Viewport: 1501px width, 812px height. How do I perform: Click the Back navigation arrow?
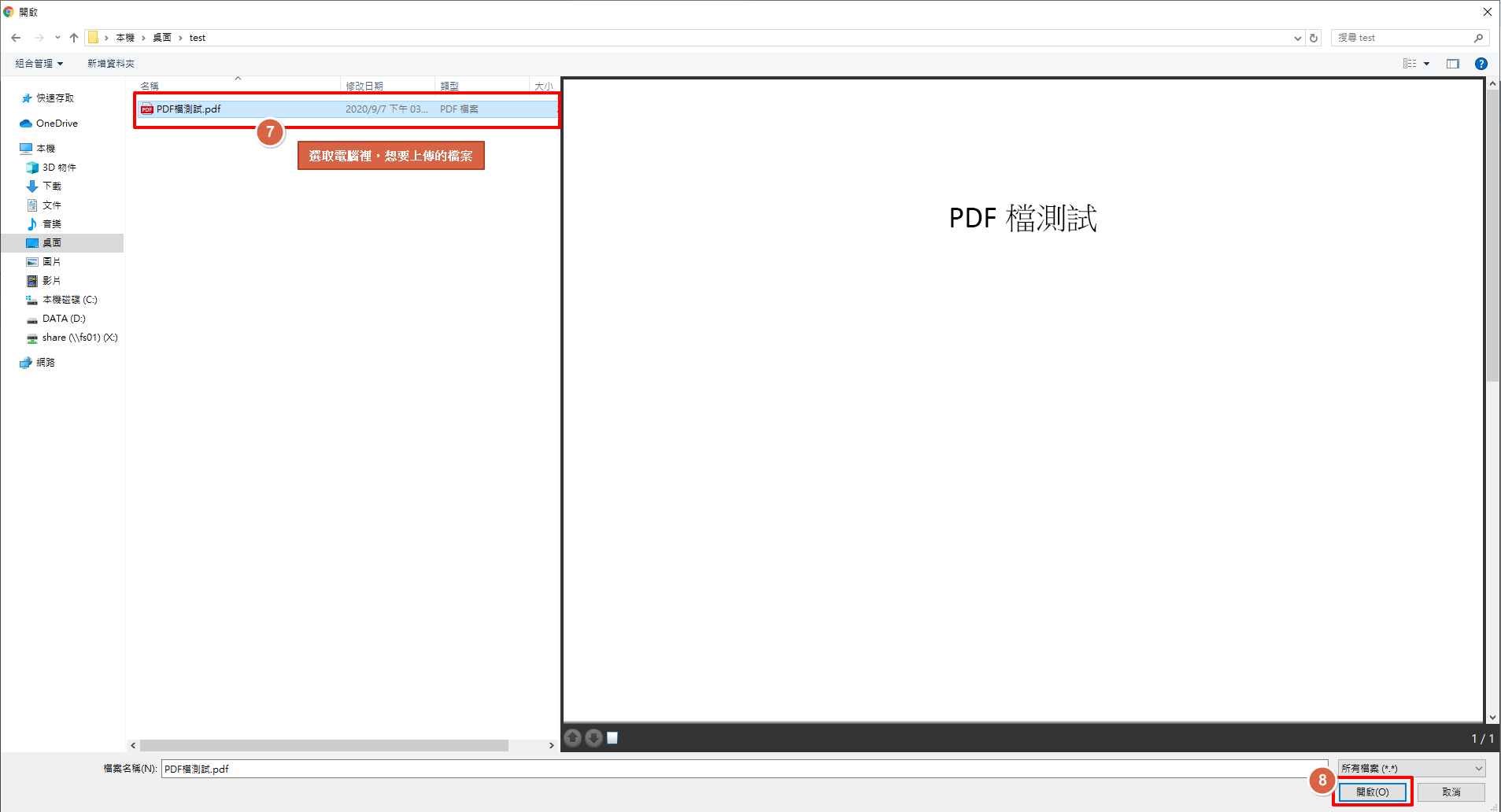[16, 38]
